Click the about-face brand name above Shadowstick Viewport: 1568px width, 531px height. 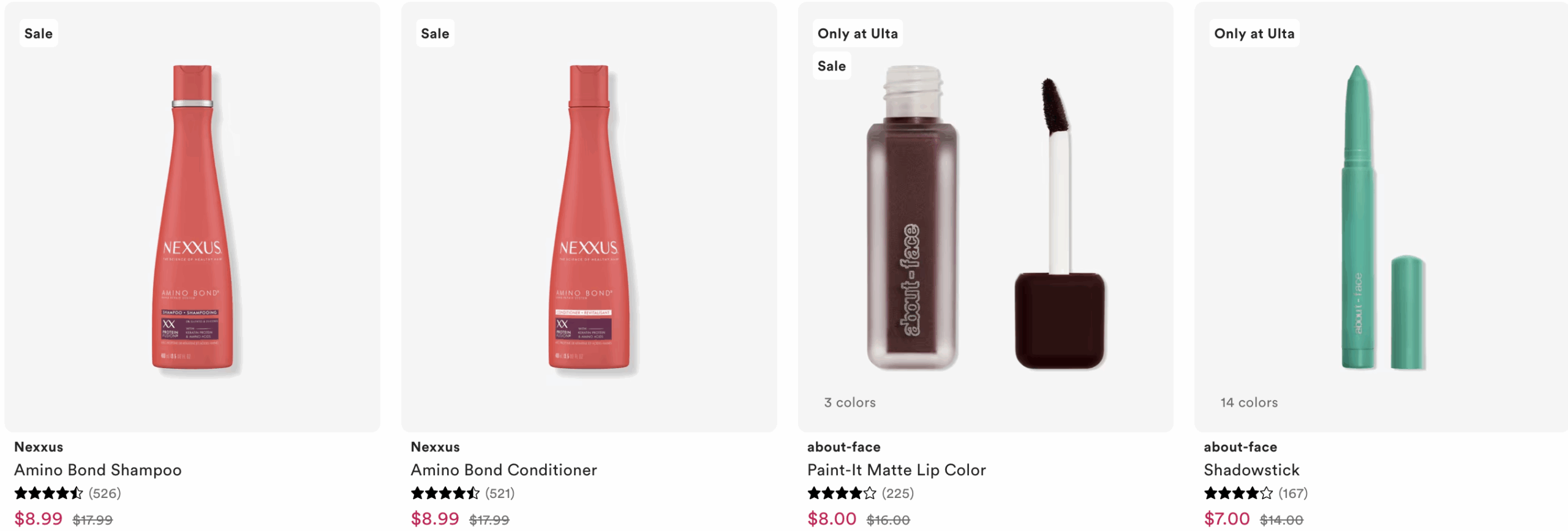(1240, 447)
